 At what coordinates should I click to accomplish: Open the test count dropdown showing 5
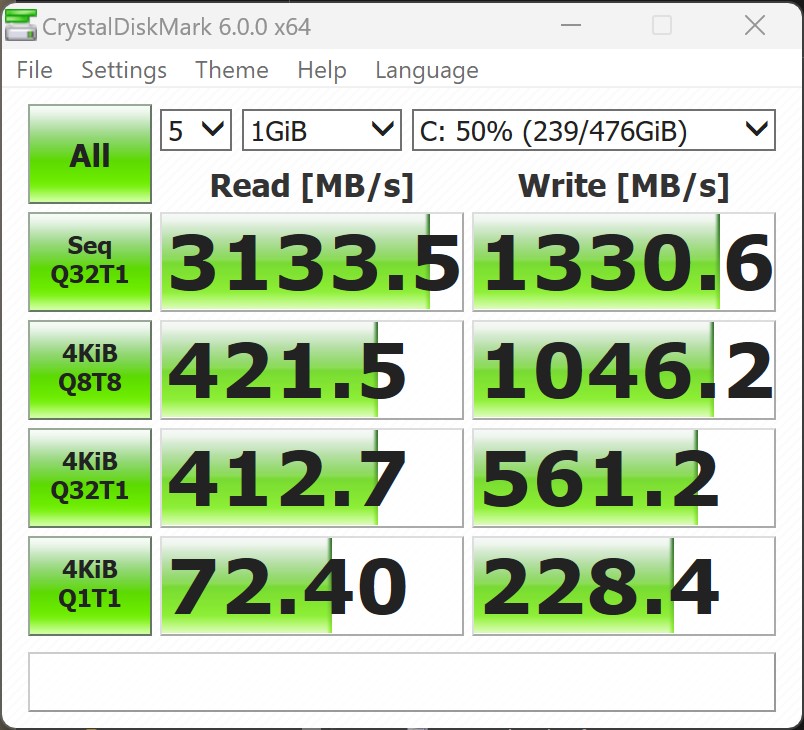[196, 130]
